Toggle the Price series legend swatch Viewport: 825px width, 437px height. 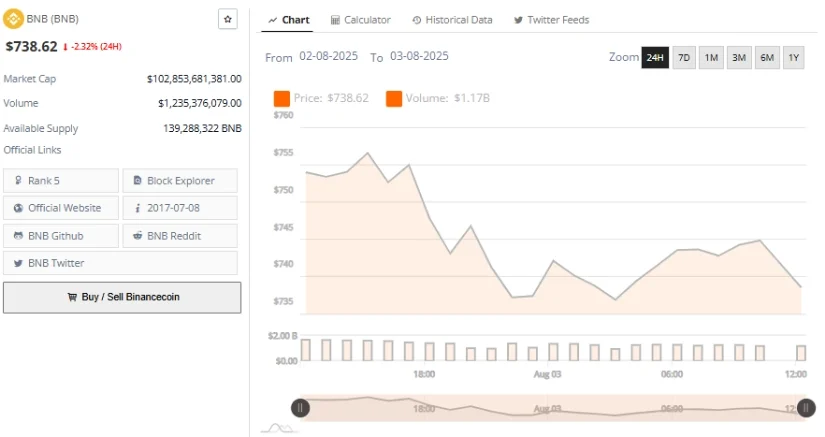(281, 98)
